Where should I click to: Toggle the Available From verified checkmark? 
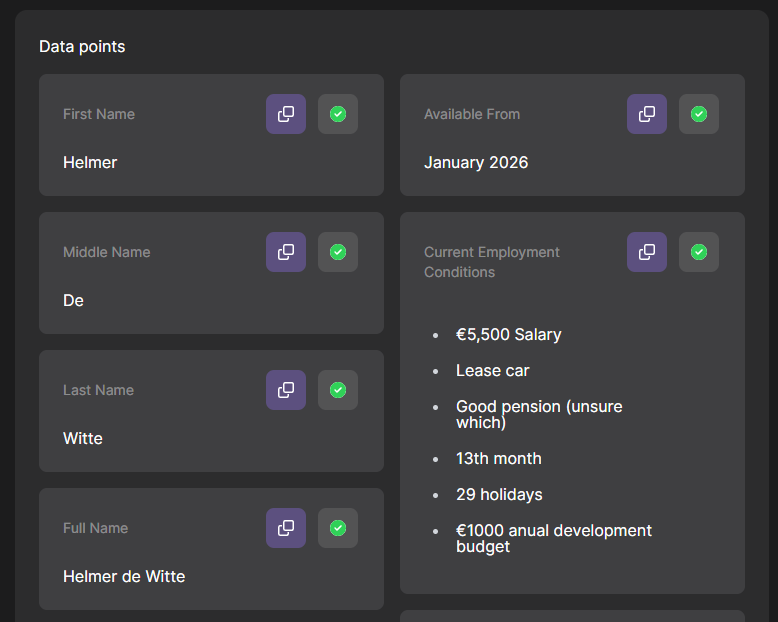[x=699, y=114]
